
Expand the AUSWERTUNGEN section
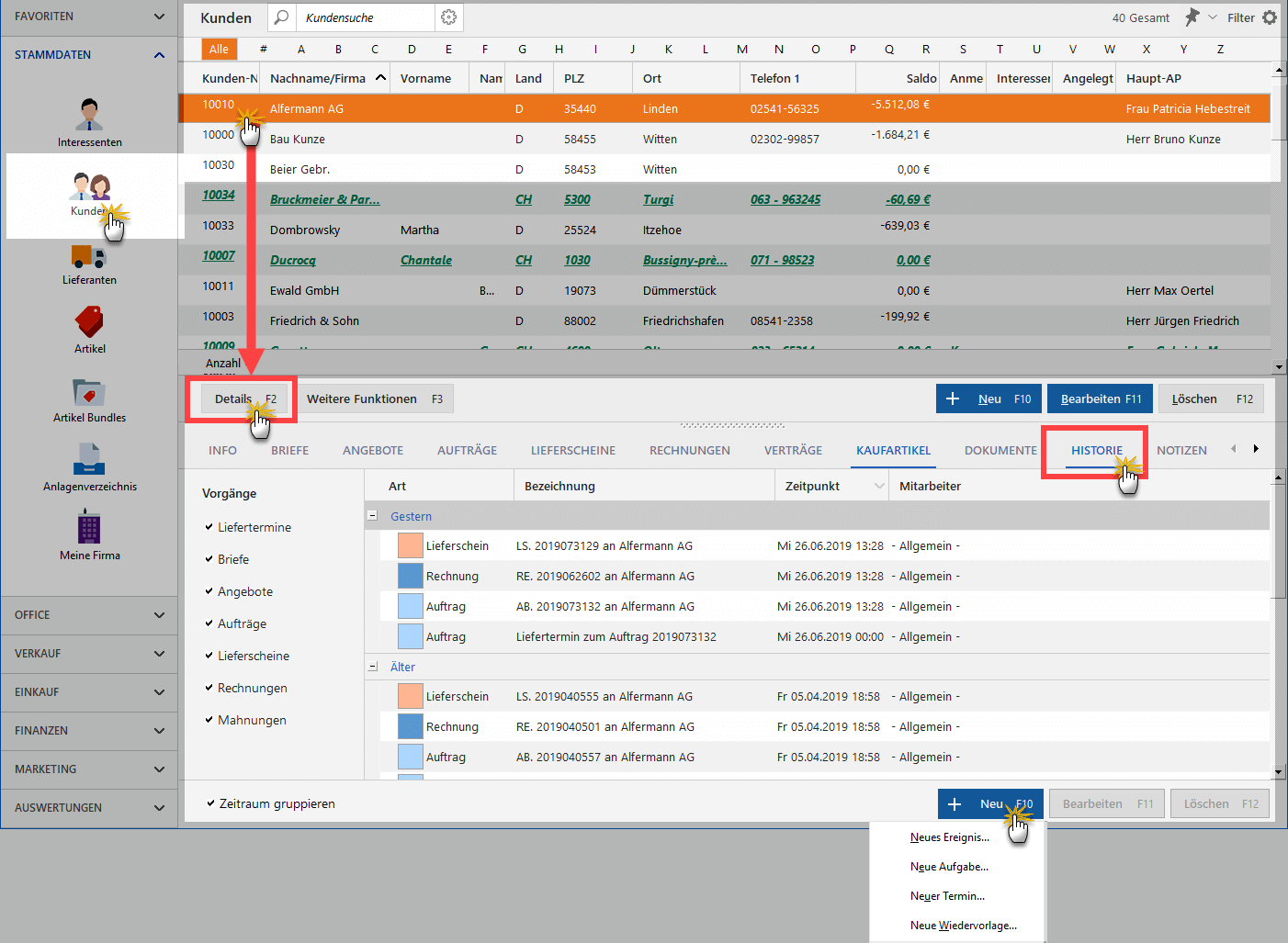click(159, 808)
